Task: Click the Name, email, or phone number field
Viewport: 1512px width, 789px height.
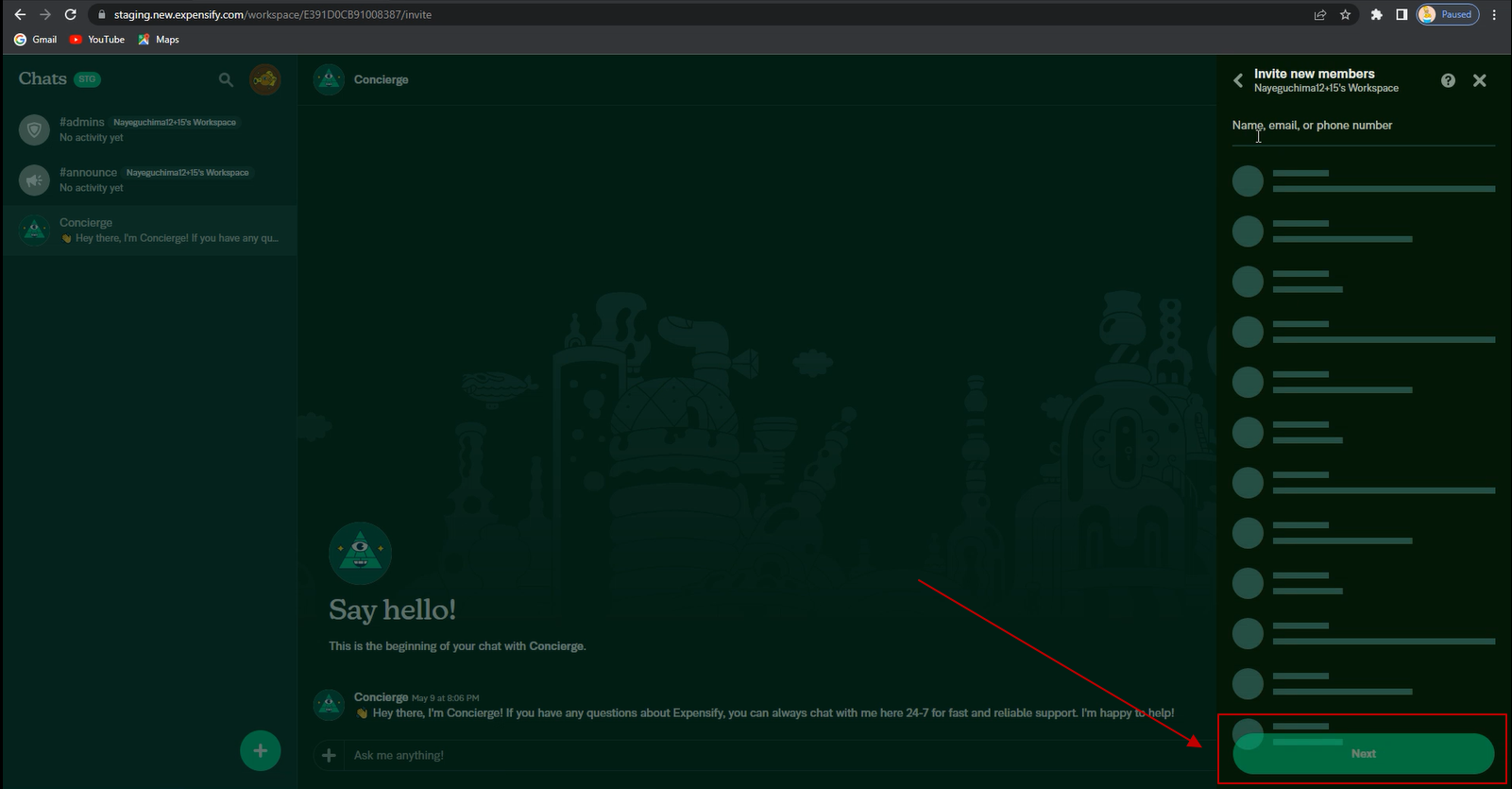Action: tap(1364, 127)
